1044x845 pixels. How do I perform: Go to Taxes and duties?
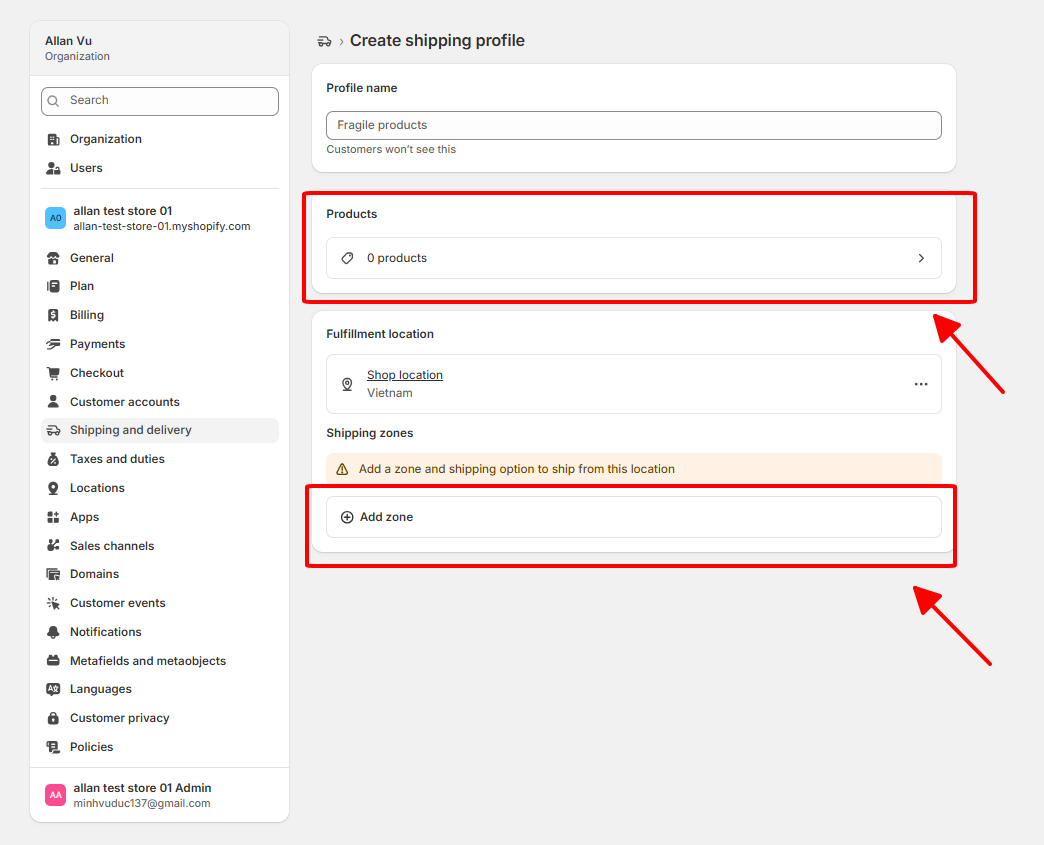160,459
